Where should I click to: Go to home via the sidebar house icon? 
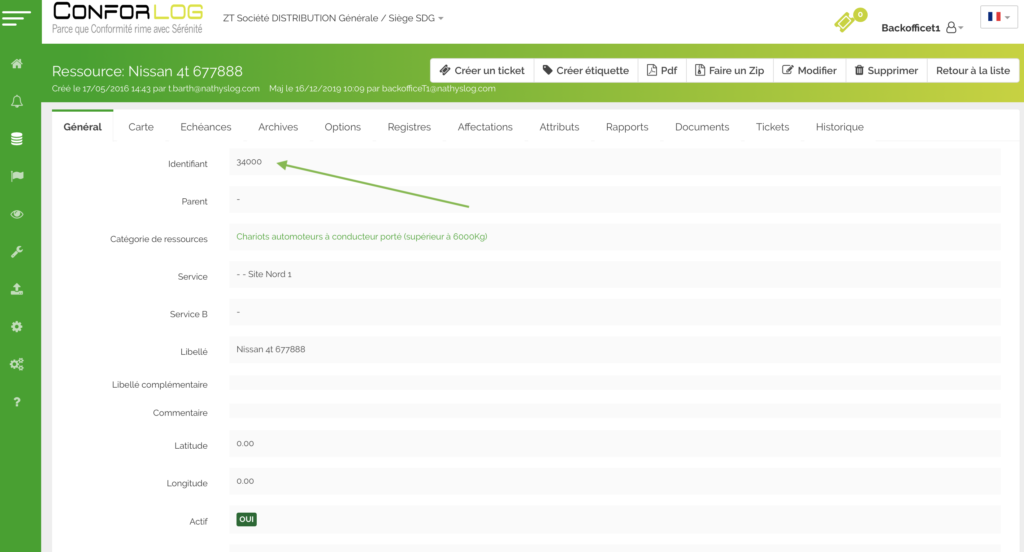[17, 64]
